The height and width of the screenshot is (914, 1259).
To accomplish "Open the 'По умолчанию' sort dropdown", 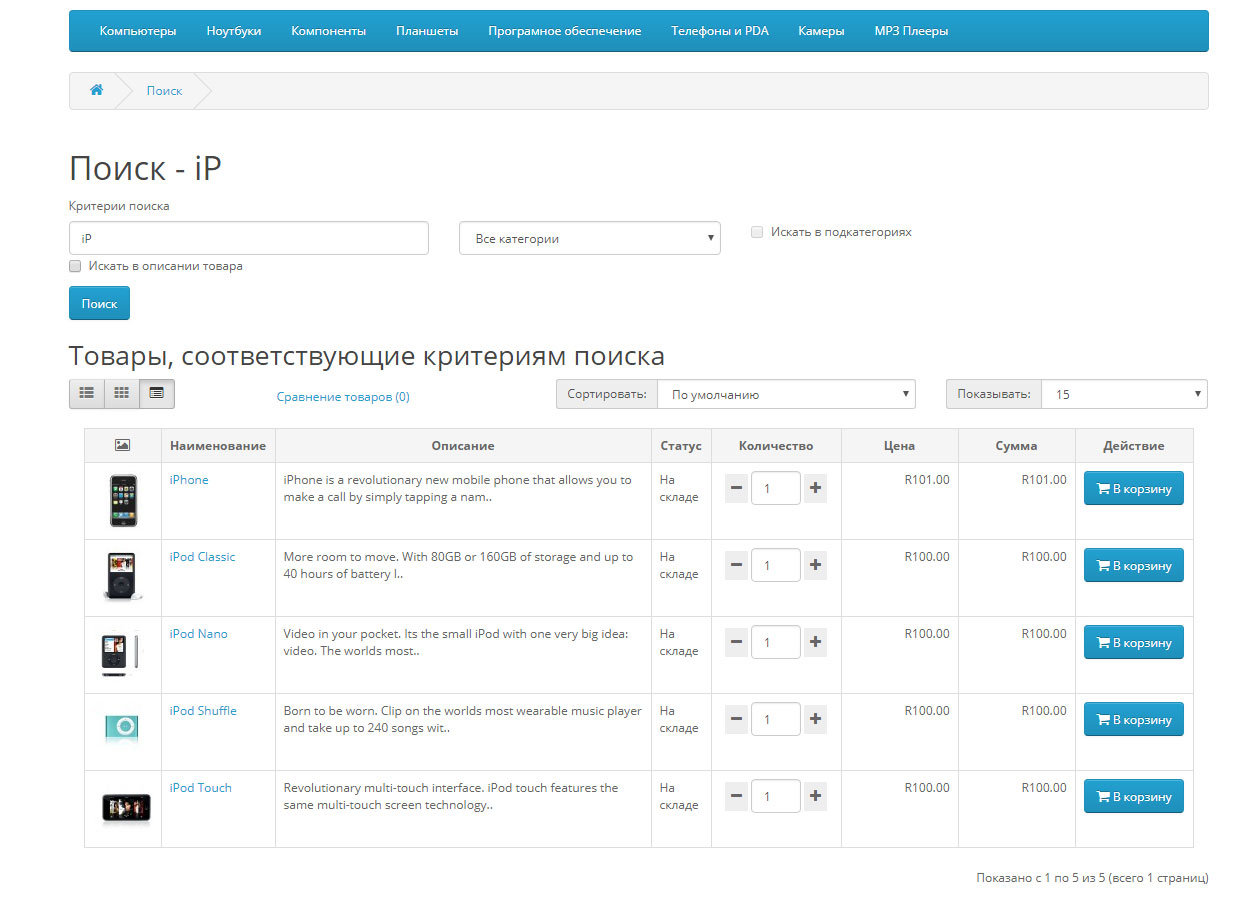I will pyautogui.click(x=786, y=394).
